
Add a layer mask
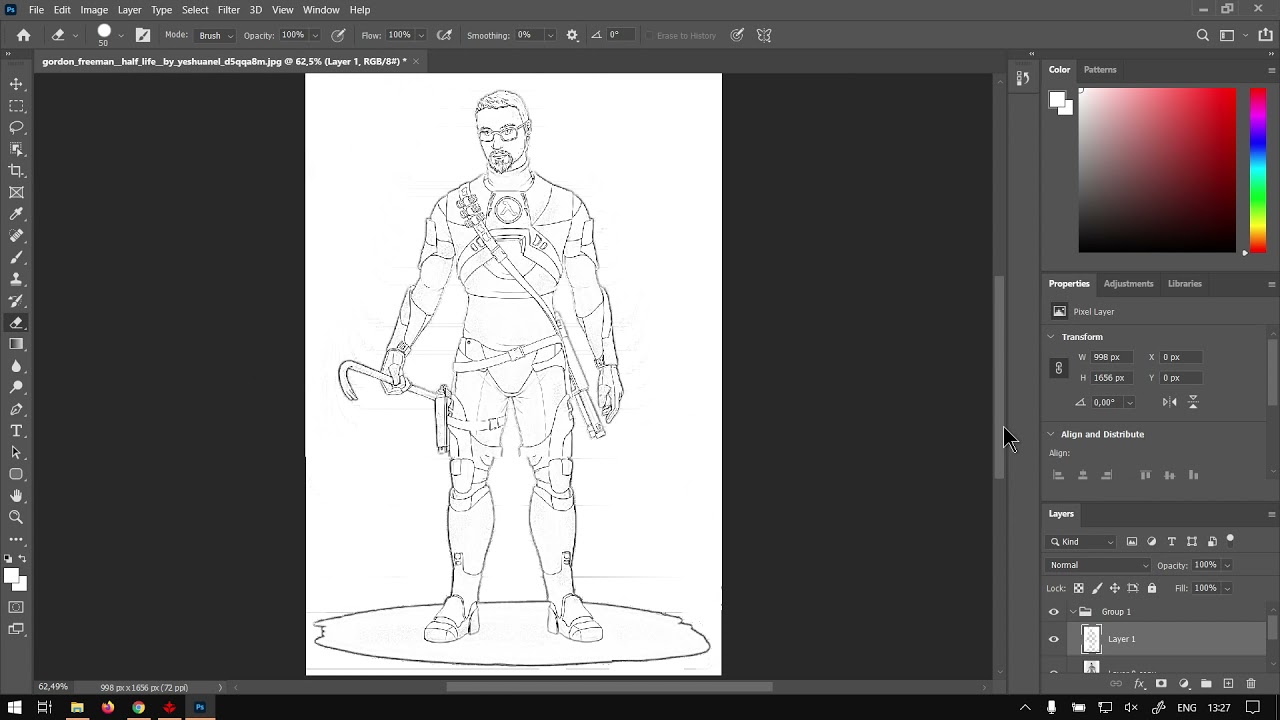click(x=1161, y=684)
